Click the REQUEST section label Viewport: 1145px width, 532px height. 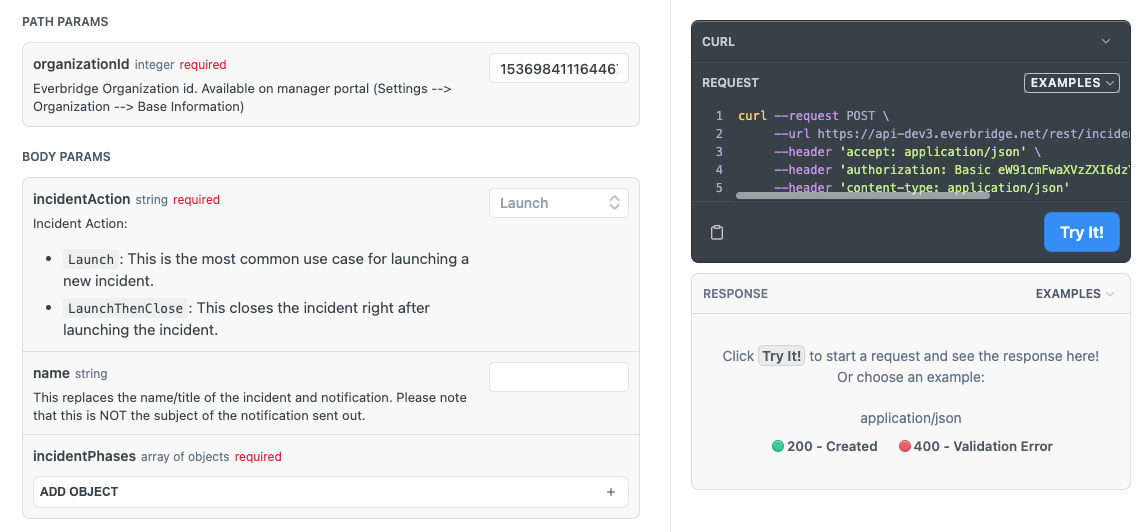point(730,83)
